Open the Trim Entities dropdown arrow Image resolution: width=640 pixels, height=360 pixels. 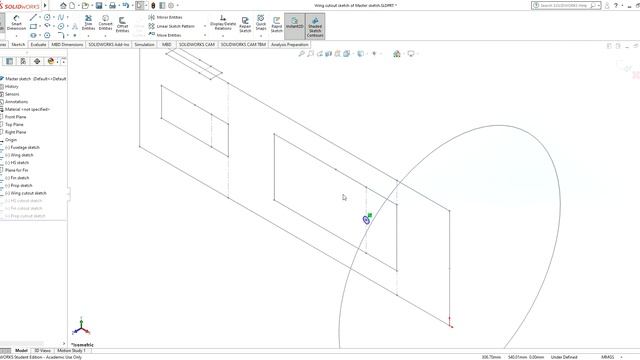[88, 36]
